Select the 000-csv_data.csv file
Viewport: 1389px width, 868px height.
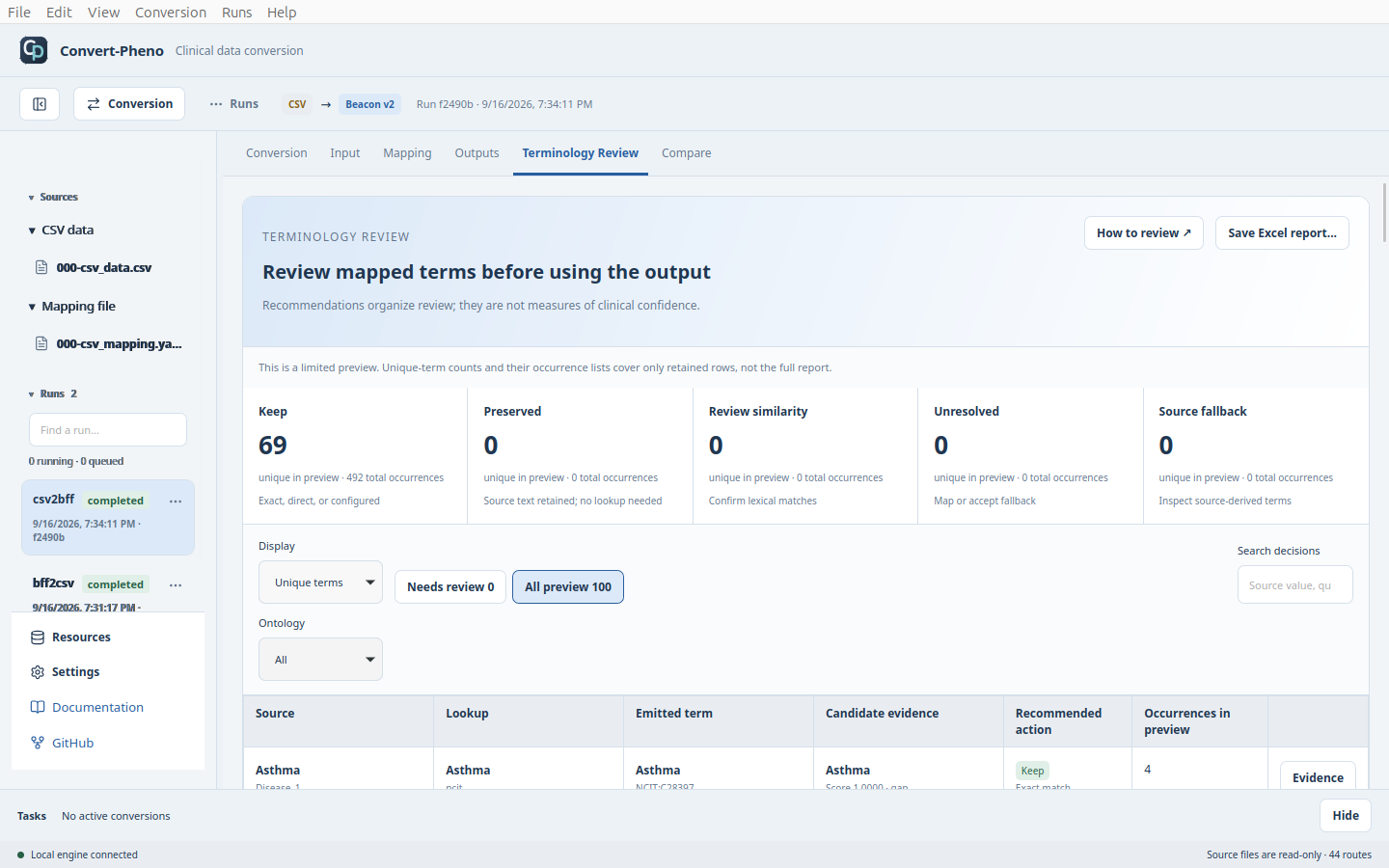click(x=103, y=268)
